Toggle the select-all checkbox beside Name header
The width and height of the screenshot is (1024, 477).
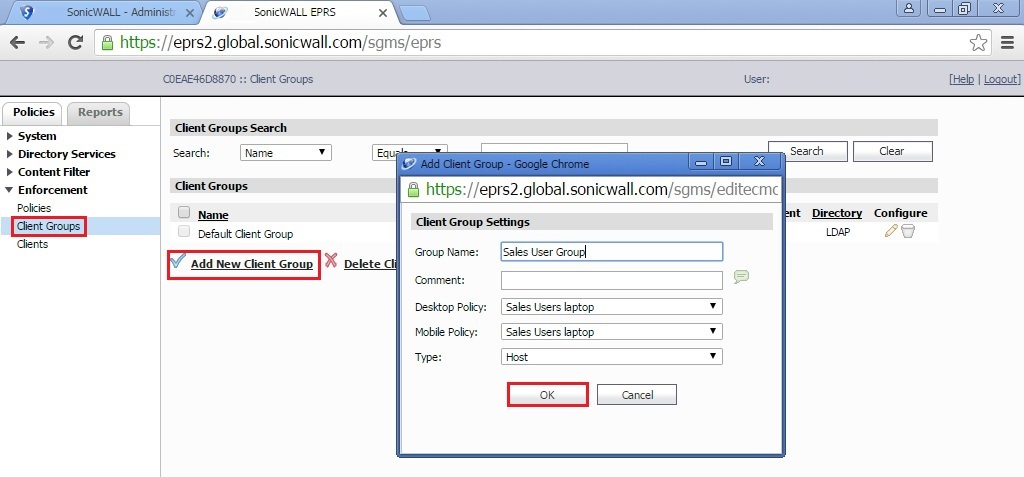pos(184,213)
